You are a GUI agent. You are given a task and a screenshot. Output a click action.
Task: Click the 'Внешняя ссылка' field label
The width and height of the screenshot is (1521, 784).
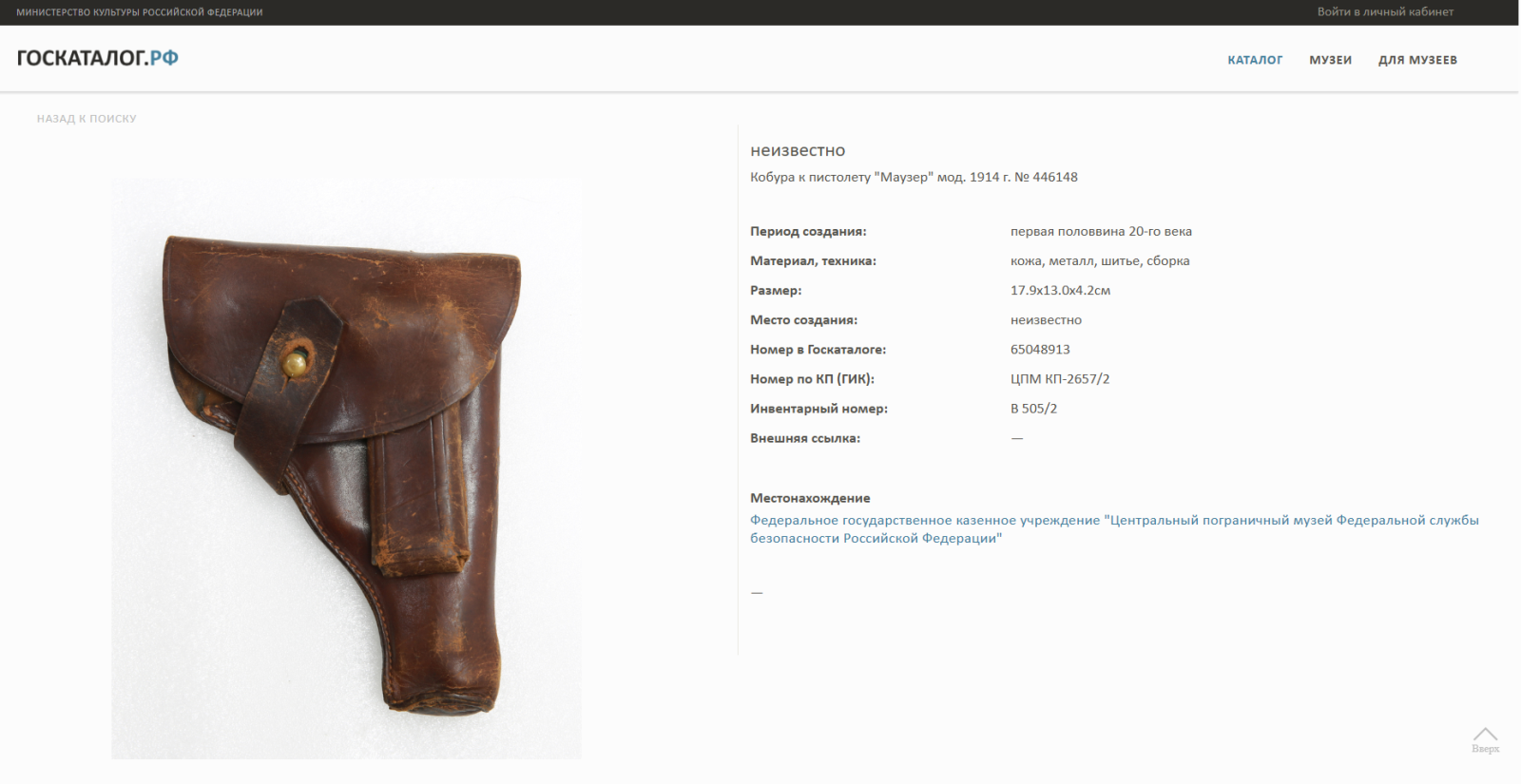tap(805, 438)
